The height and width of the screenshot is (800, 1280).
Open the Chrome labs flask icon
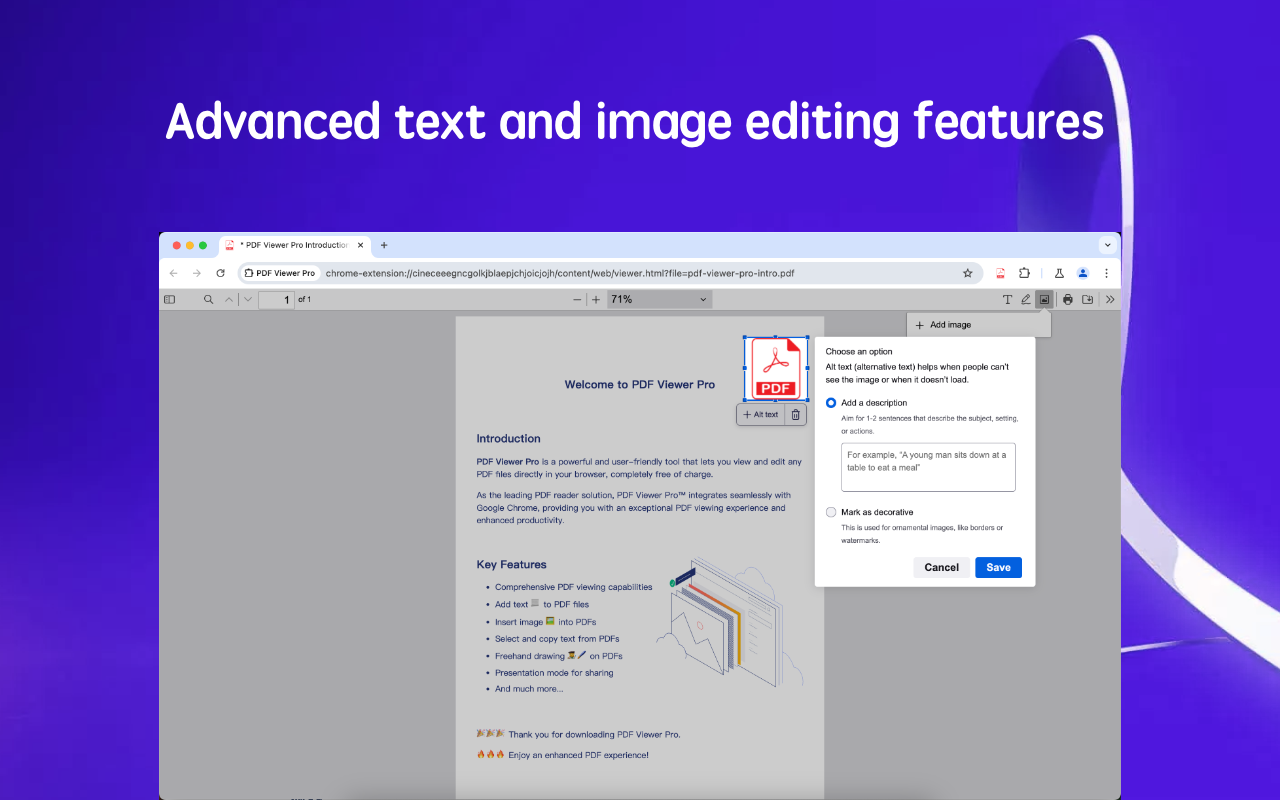click(x=1059, y=273)
